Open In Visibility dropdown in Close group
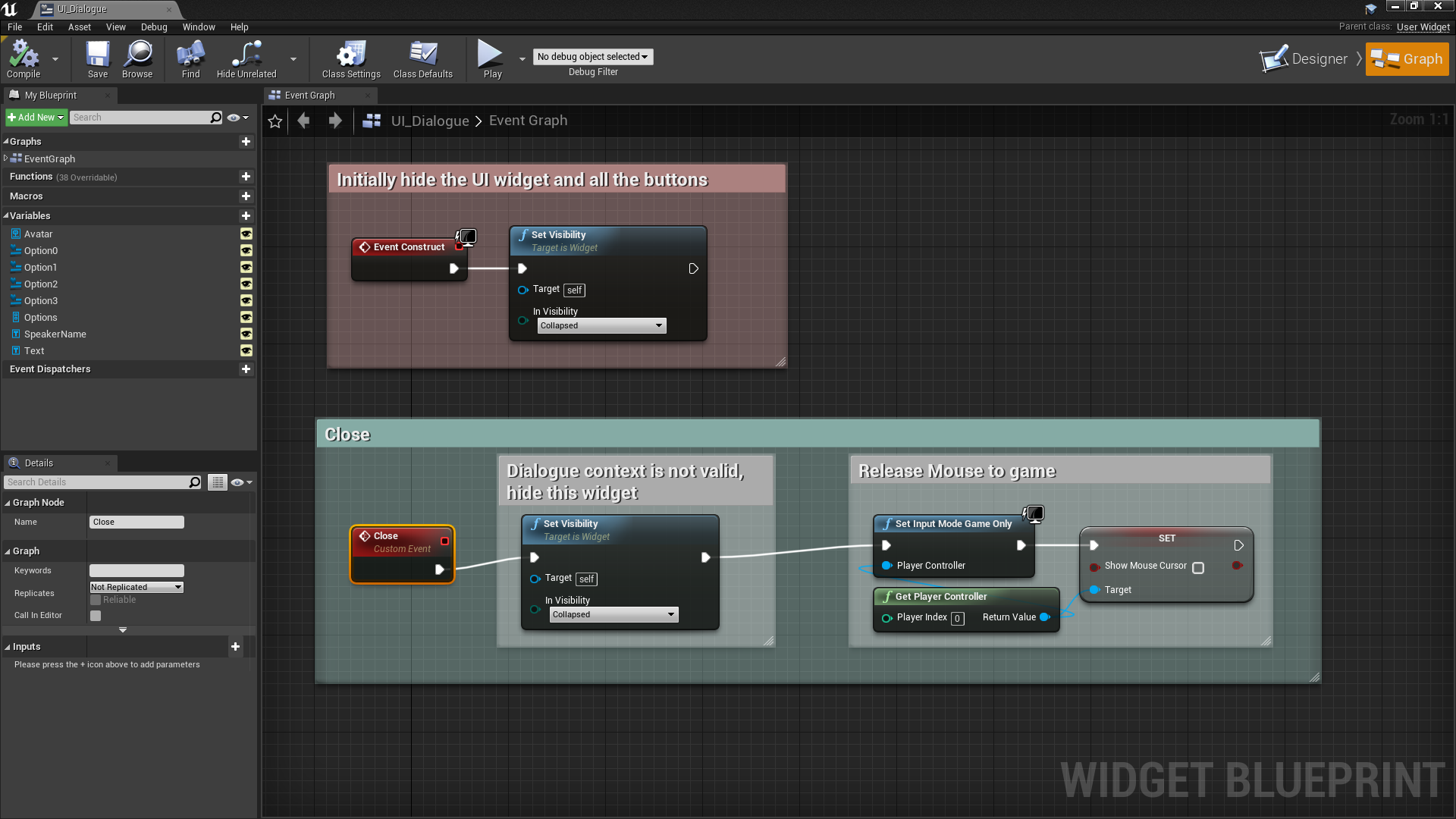 (x=613, y=615)
